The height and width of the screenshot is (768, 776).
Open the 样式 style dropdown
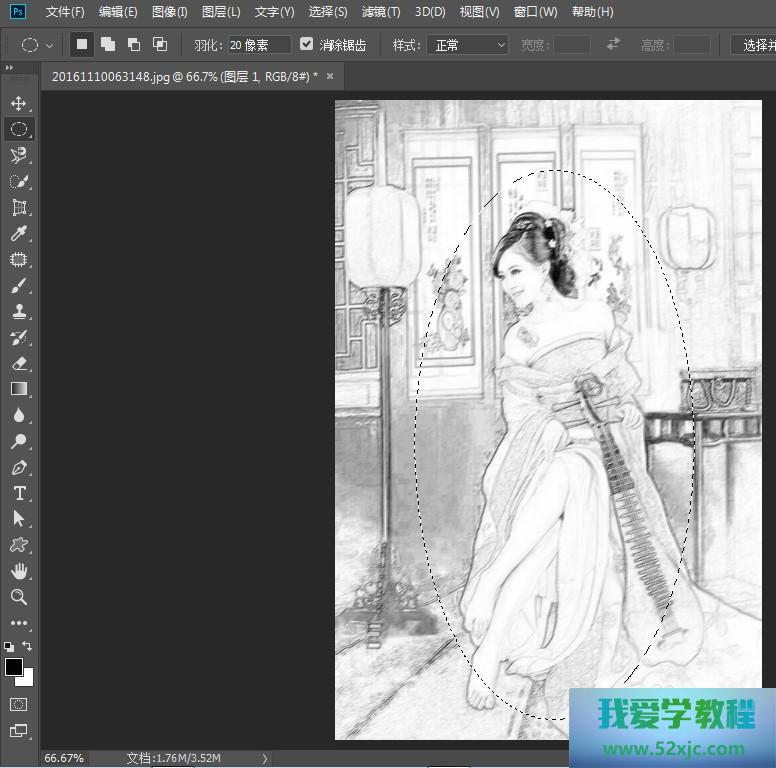[467, 45]
